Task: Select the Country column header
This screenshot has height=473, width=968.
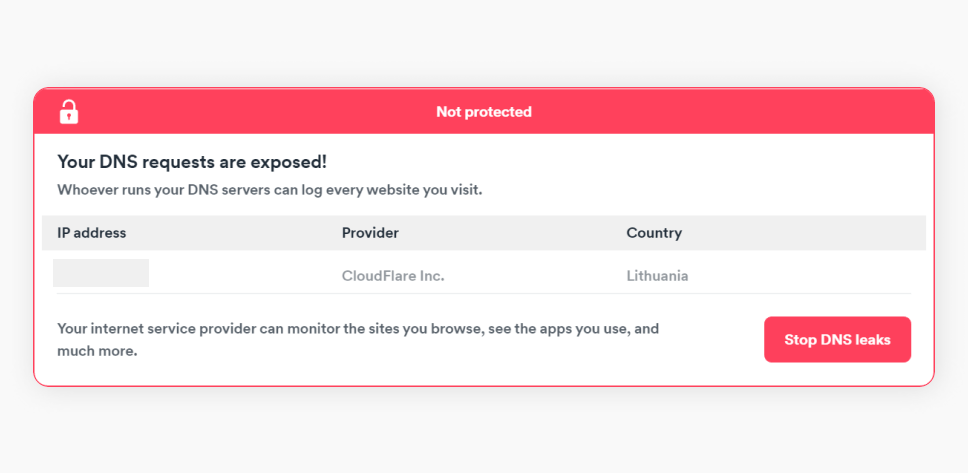Action: pos(654,233)
